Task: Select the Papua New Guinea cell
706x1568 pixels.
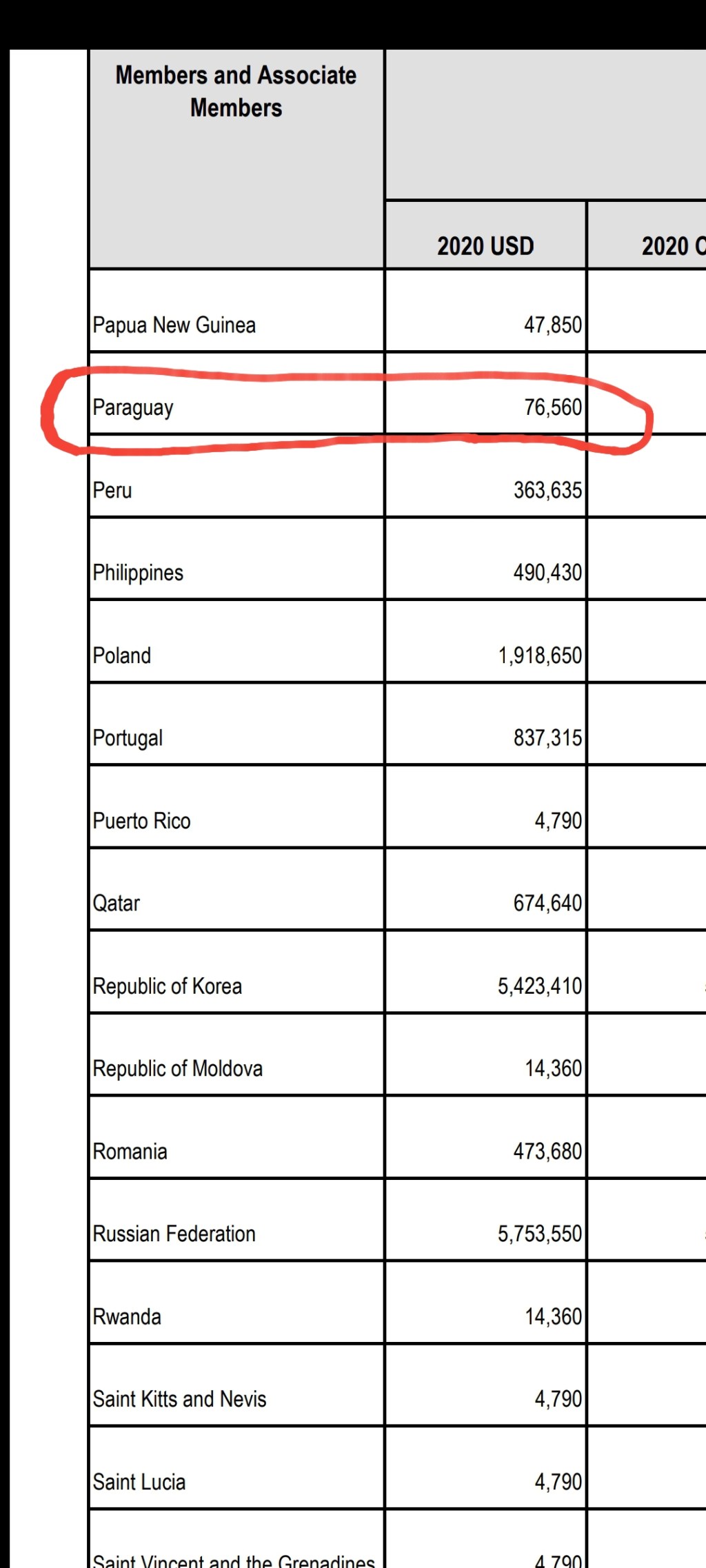Action: point(174,325)
